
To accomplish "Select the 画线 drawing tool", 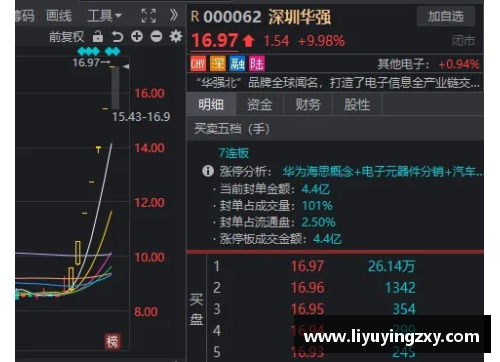I will pyautogui.click(x=59, y=16).
